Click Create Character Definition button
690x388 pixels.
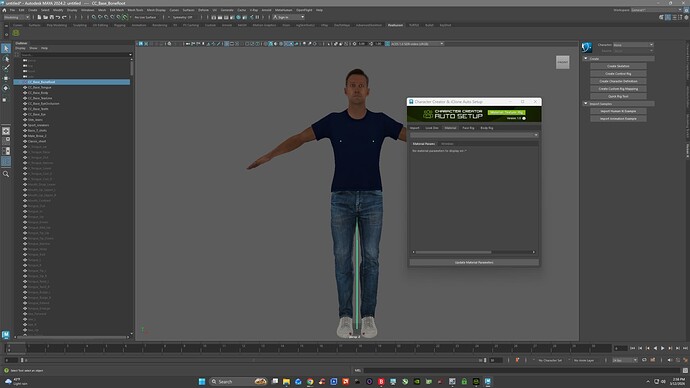click(x=618, y=81)
